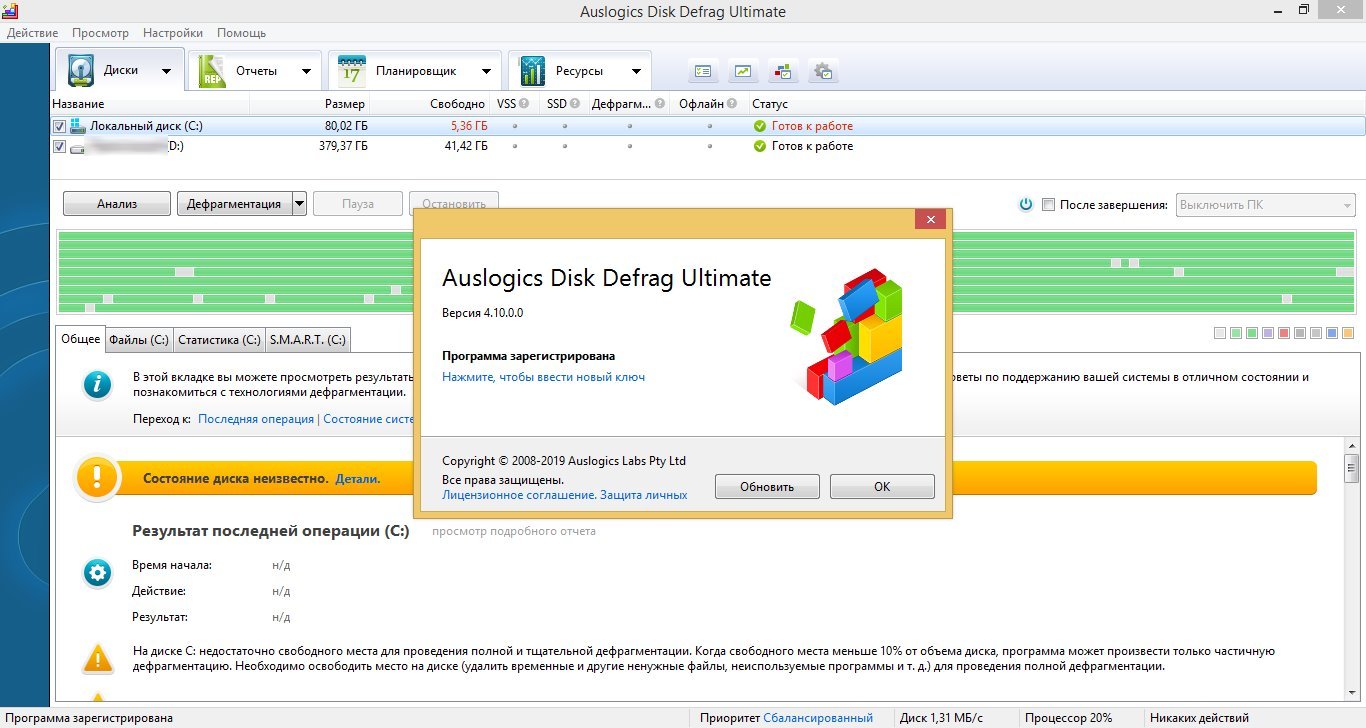Click the Диски hard drive icon
The image size is (1366, 728).
click(x=81, y=71)
